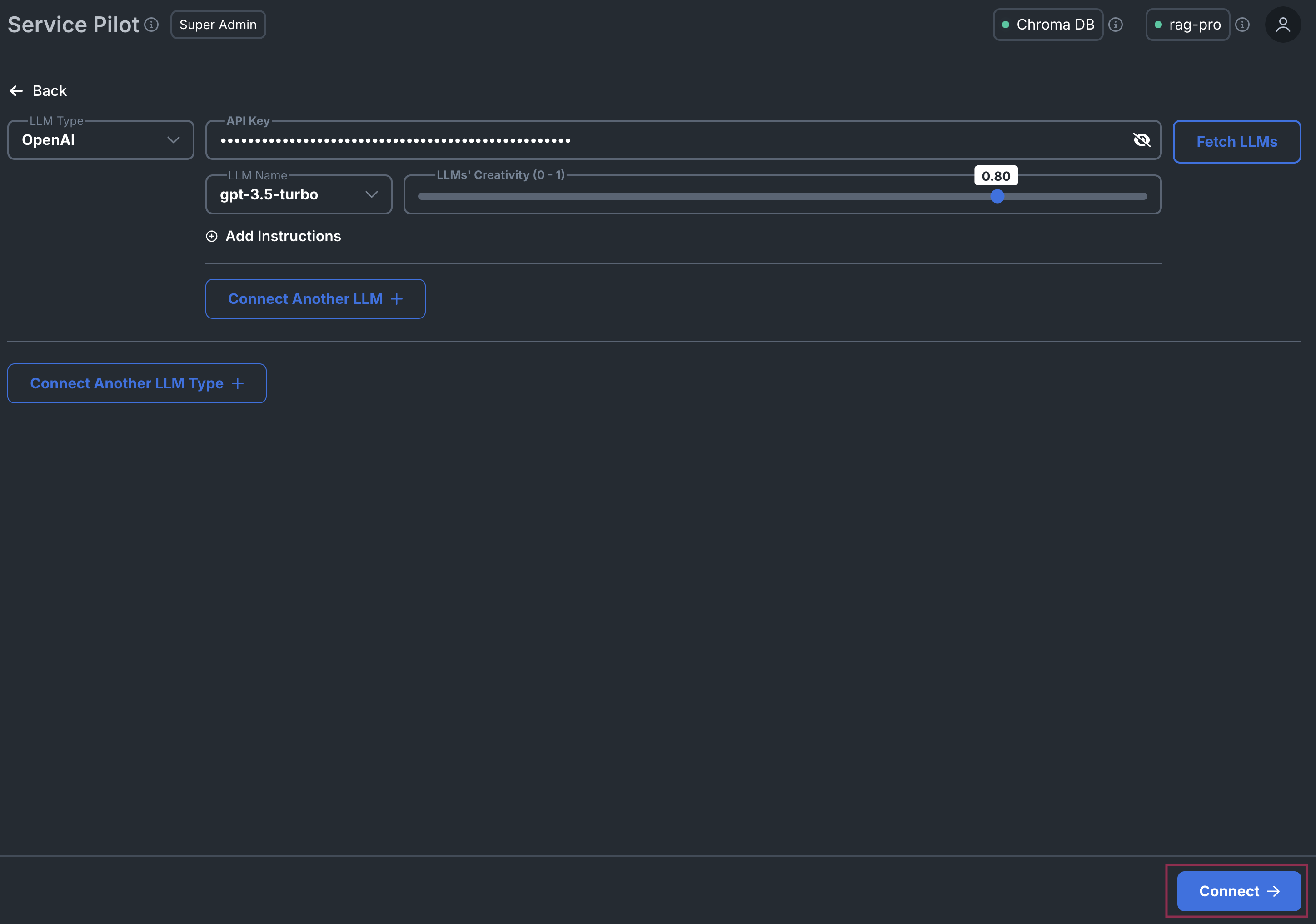Click the Back text link
1316x924 pixels.
coord(50,91)
